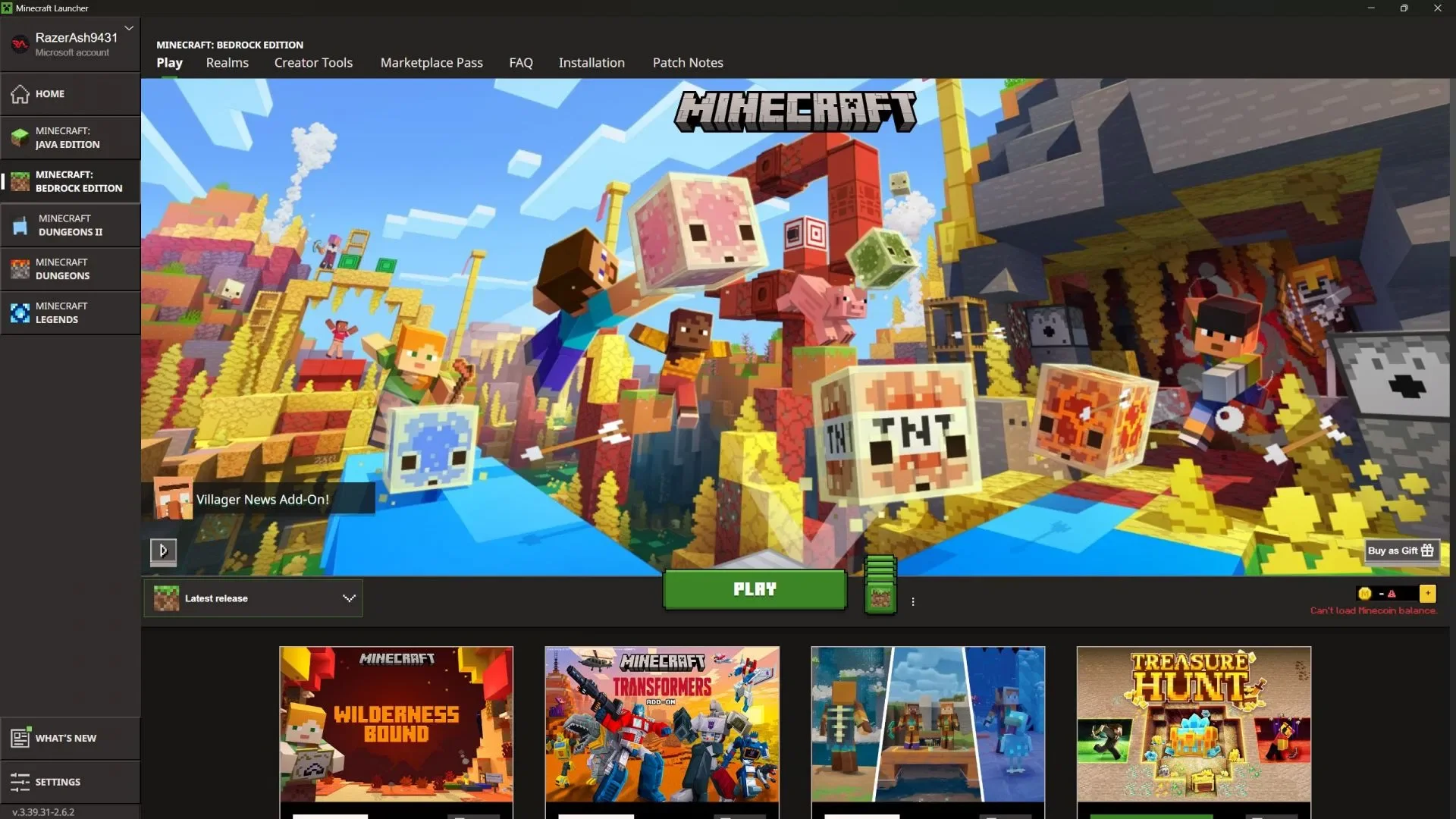
Task: Switch to the Play tab
Action: click(x=169, y=63)
